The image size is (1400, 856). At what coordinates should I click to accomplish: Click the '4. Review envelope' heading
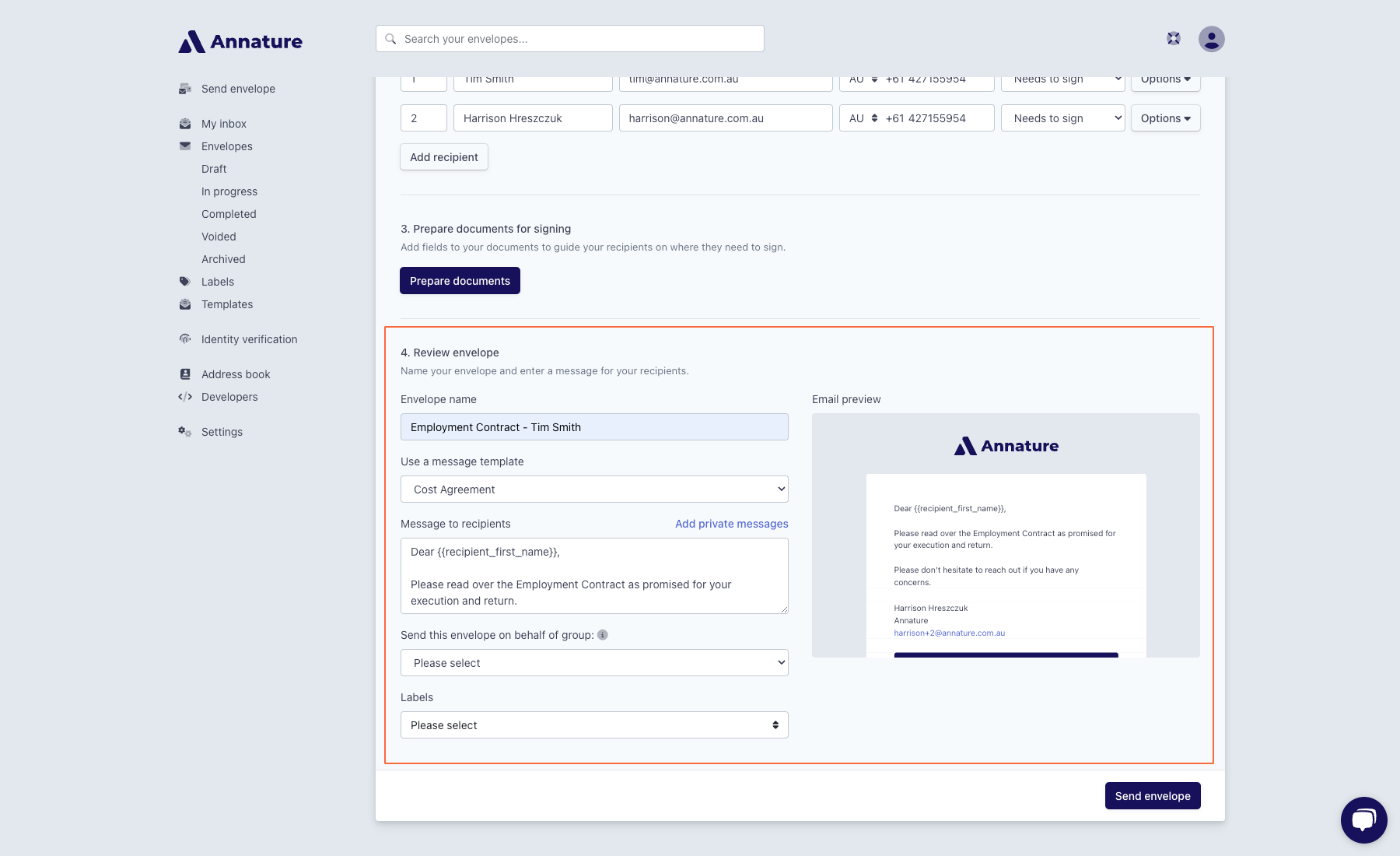pos(450,353)
